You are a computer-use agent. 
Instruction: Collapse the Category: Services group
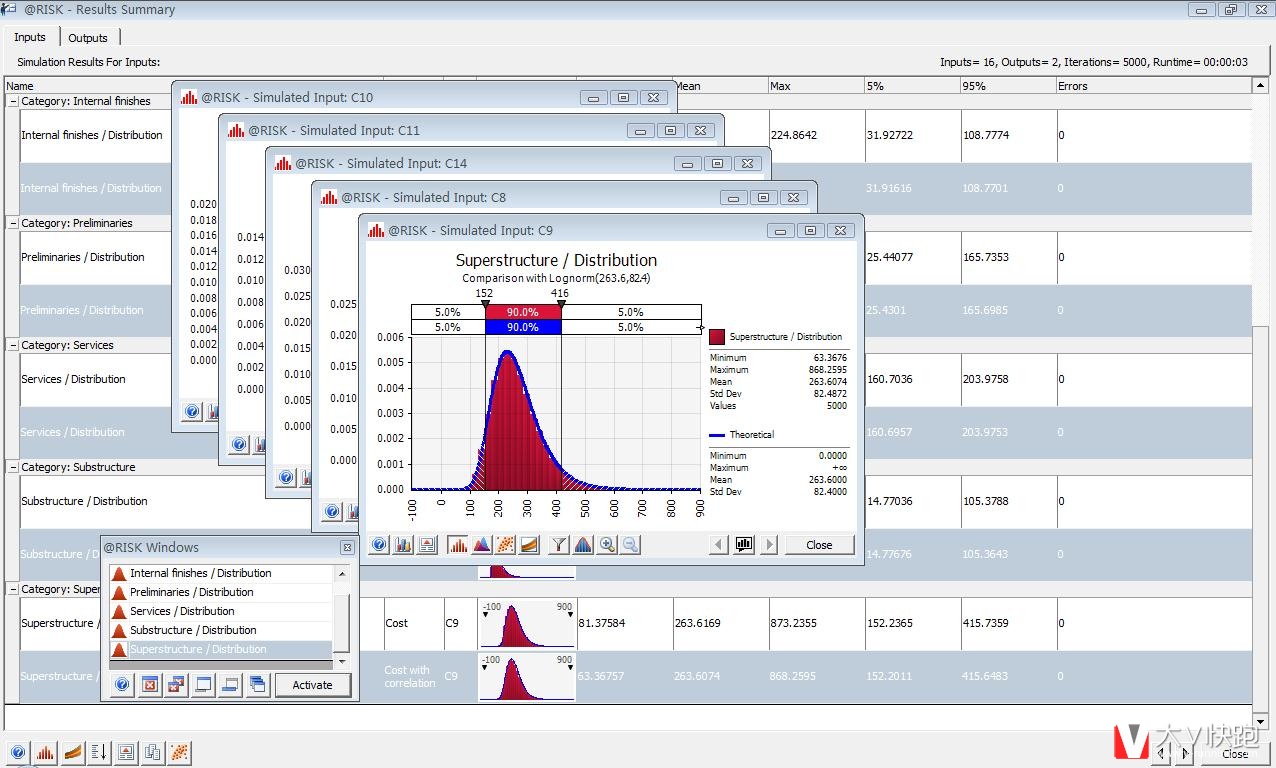click(13, 345)
